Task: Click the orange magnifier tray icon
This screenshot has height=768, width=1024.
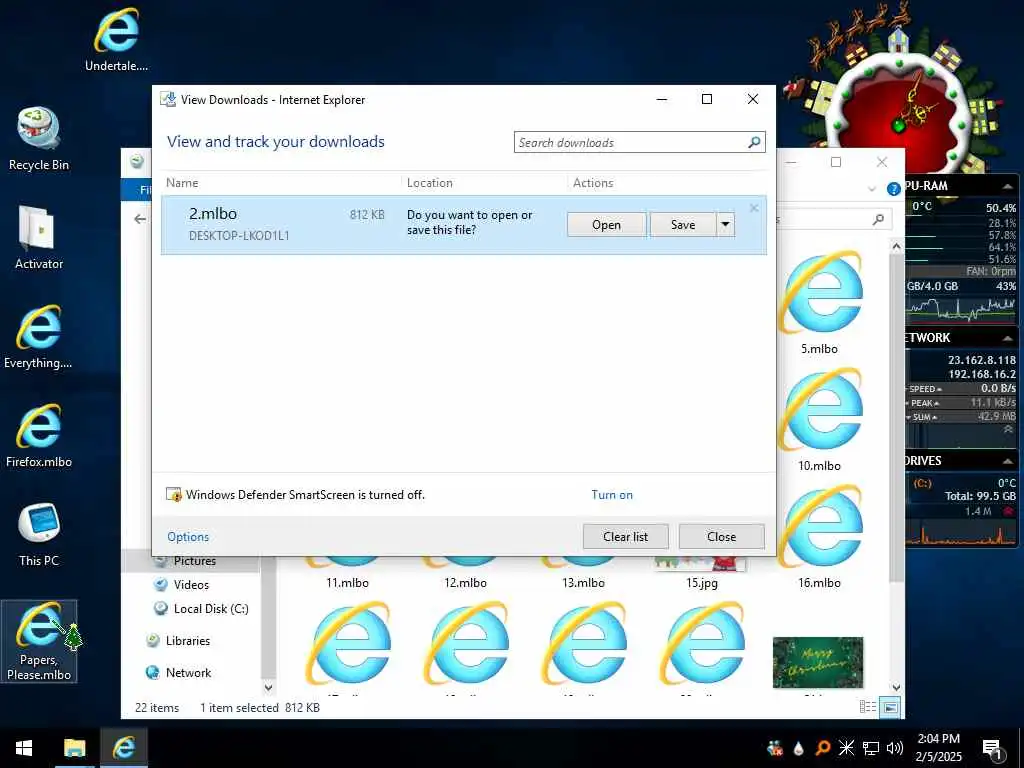Action: [823, 748]
